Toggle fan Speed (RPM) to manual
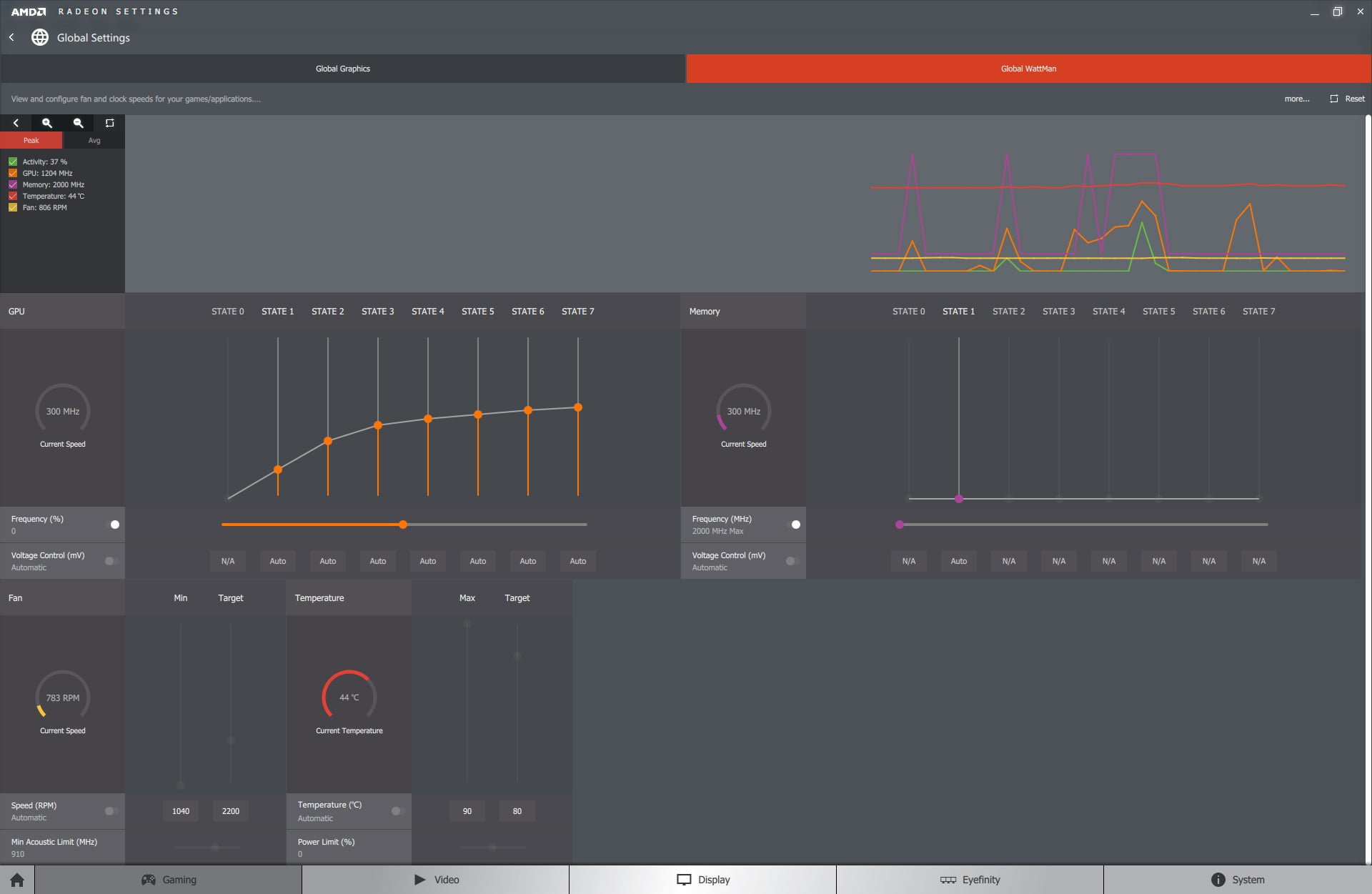Screen dimensions: 1372x894 [x=111, y=811]
